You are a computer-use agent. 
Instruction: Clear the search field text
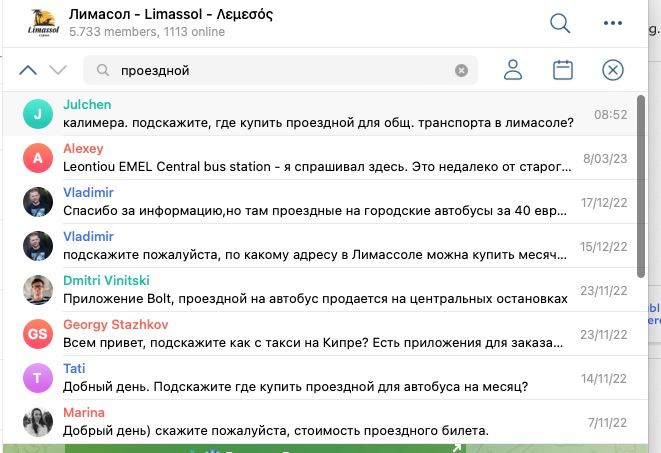point(461,71)
